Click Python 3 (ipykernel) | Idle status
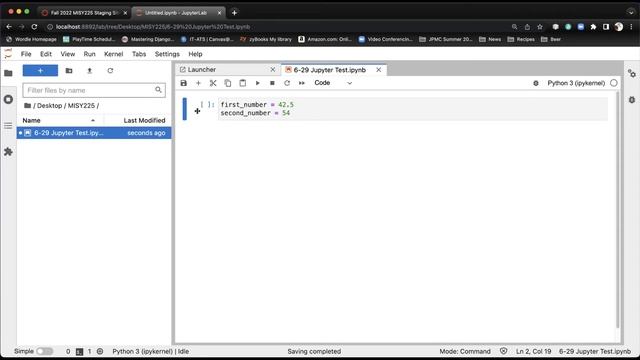Screen dimensions: 640x360 151,351
